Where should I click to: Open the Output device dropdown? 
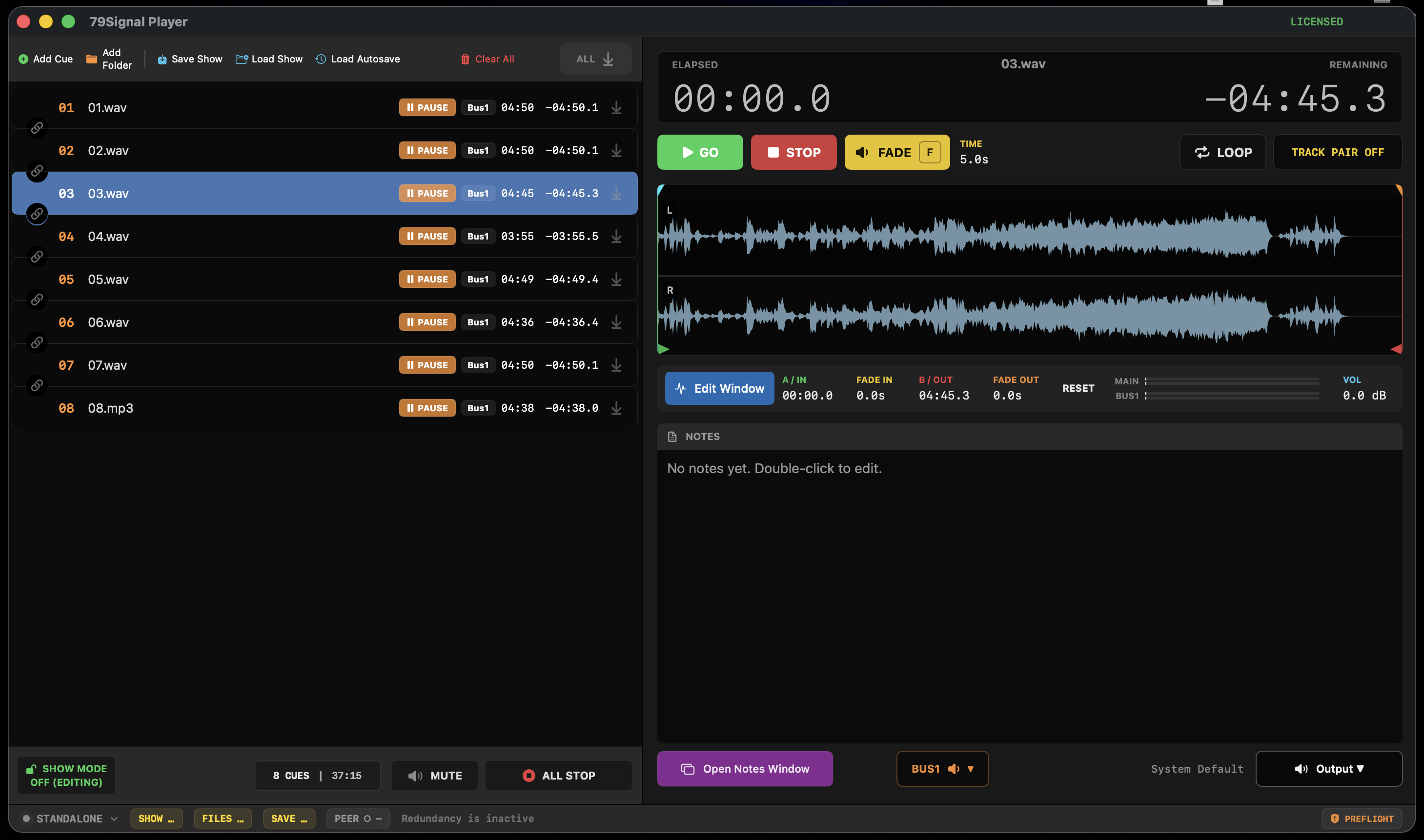(x=1328, y=769)
